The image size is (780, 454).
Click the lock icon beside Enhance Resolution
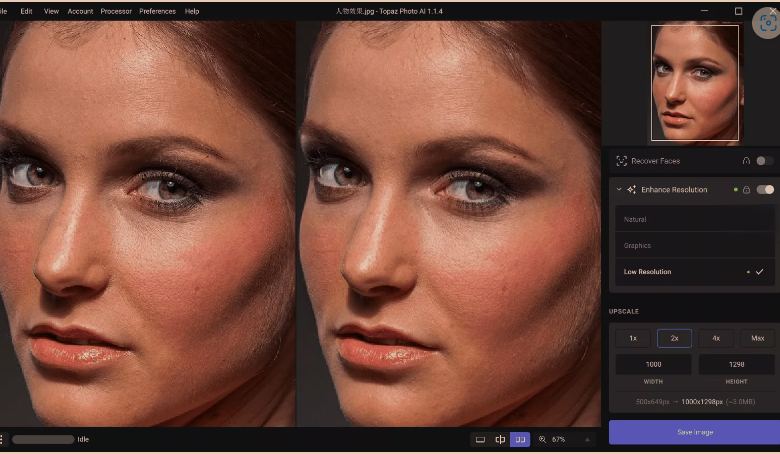(746, 189)
